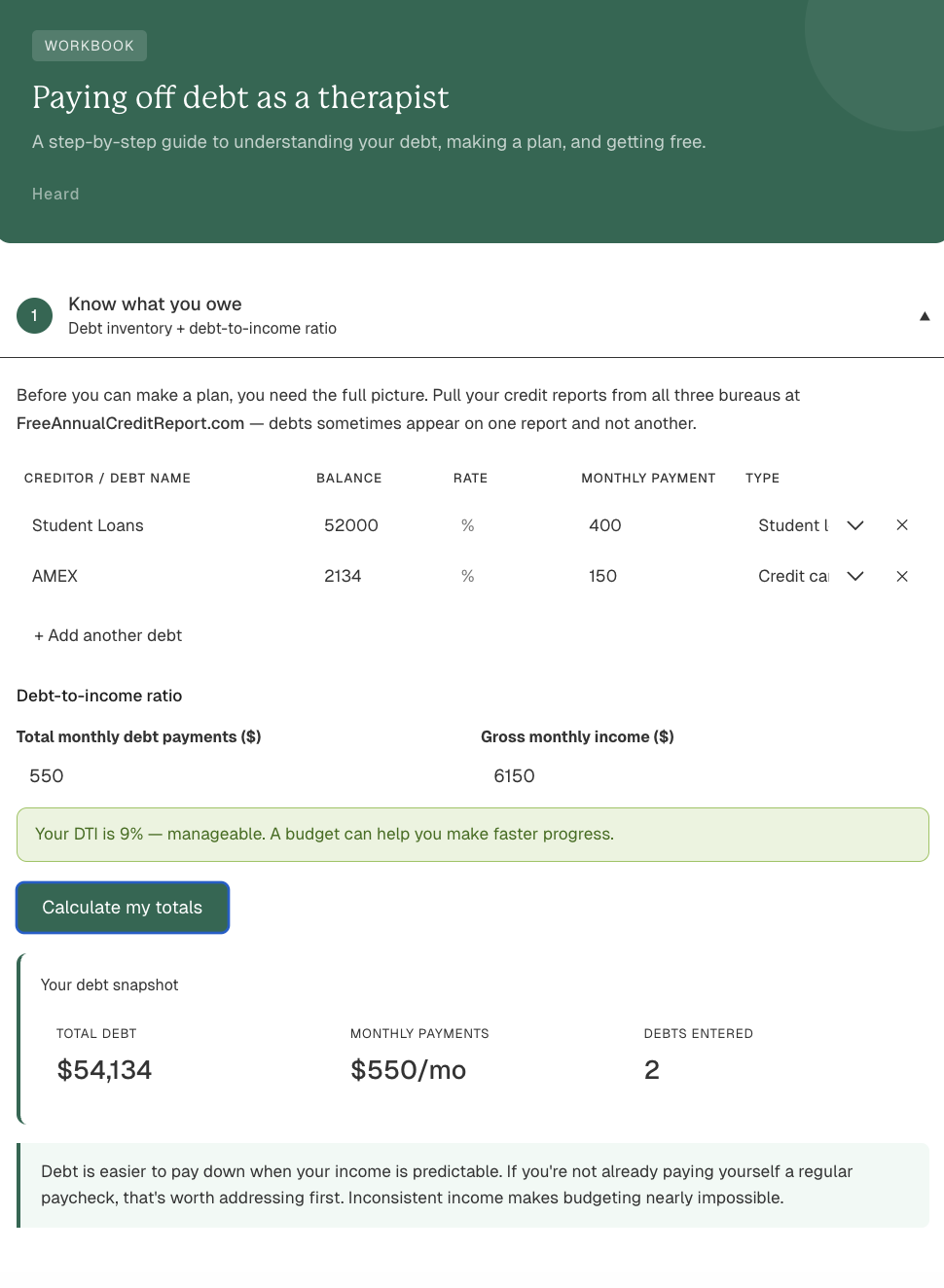
Task: Click the chevron on the Credit card type selector
Action: click(x=854, y=576)
